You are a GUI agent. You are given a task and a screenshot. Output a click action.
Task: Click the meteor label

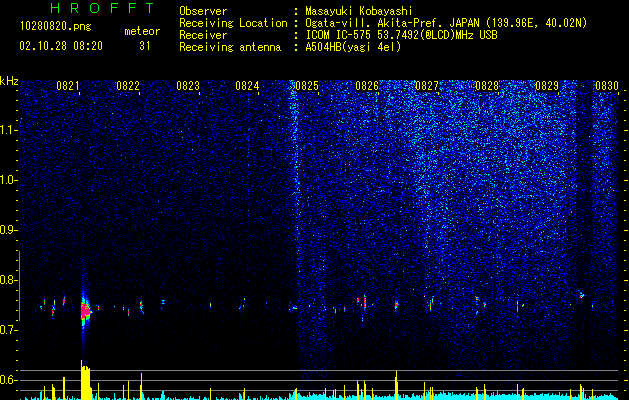tap(142, 31)
